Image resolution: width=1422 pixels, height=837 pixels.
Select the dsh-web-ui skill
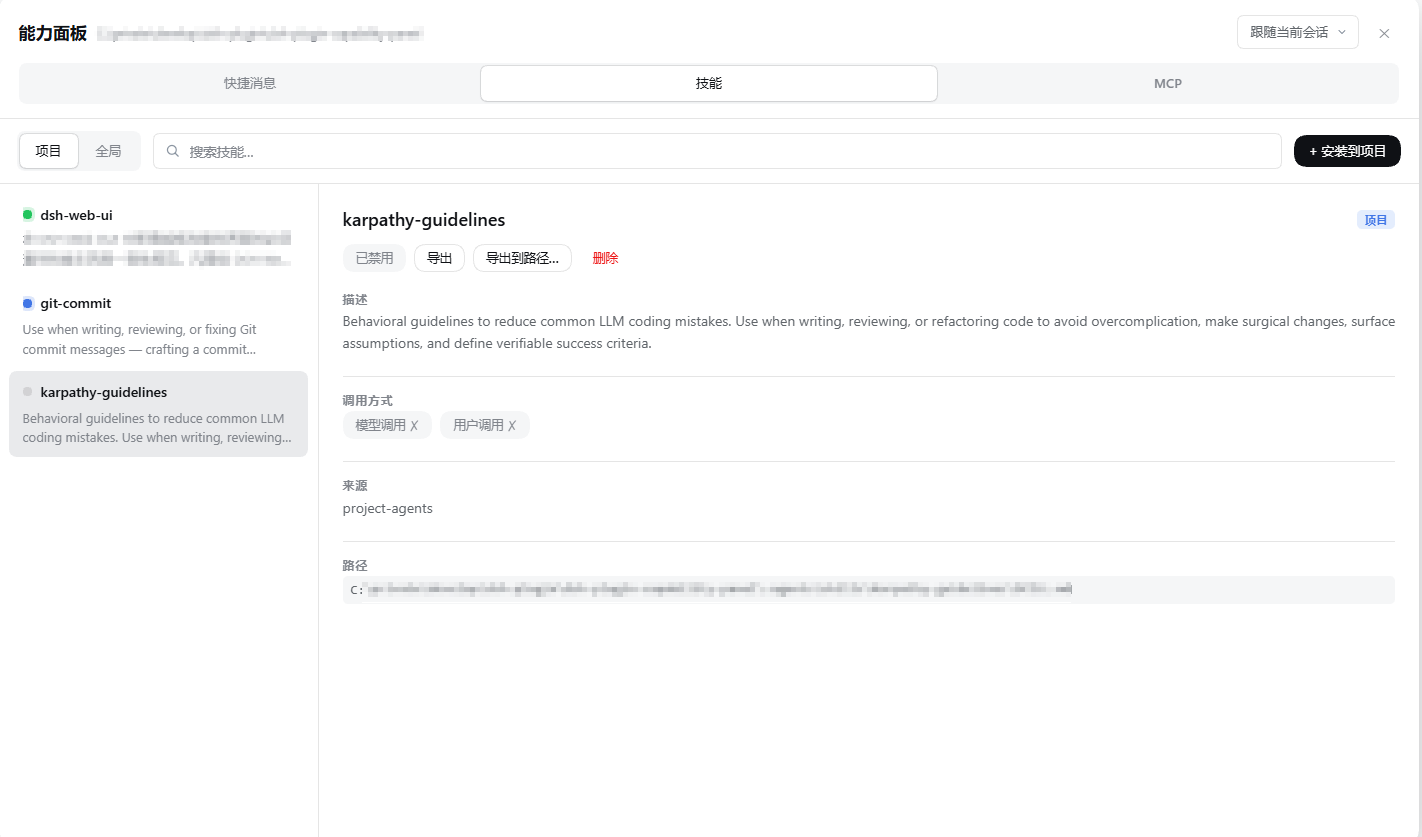pos(158,236)
